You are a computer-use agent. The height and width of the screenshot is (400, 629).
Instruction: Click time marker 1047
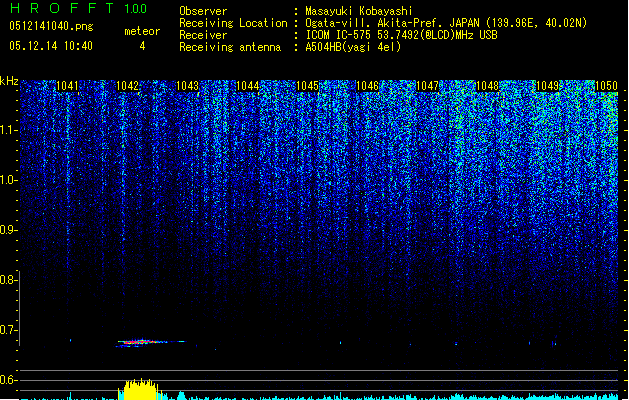(x=427, y=86)
